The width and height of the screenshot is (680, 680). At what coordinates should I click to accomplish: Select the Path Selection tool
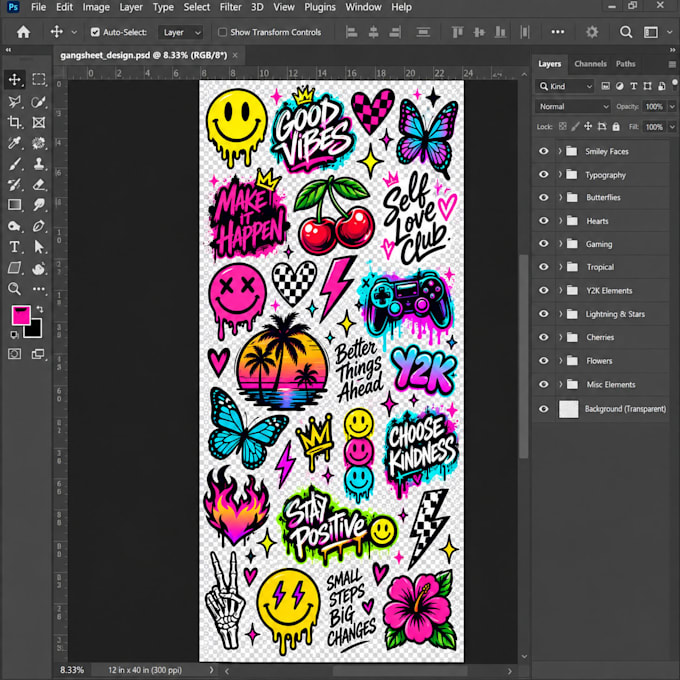point(39,247)
